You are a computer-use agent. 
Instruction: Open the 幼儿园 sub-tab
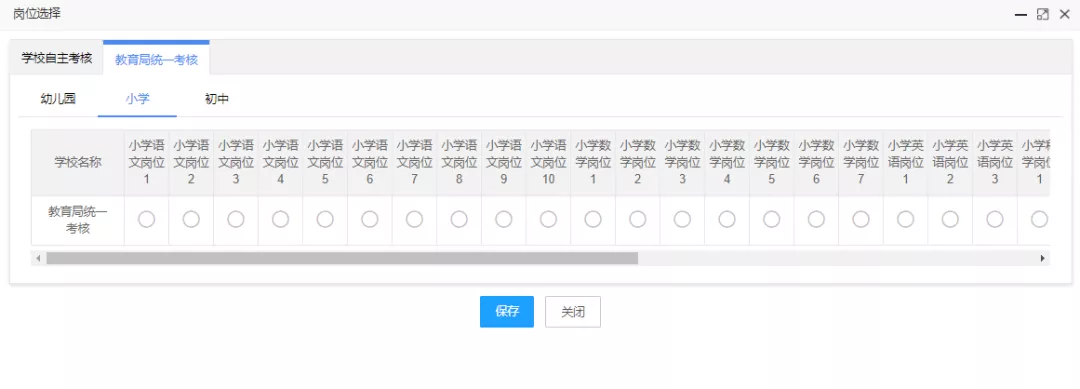click(x=58, y=99)
